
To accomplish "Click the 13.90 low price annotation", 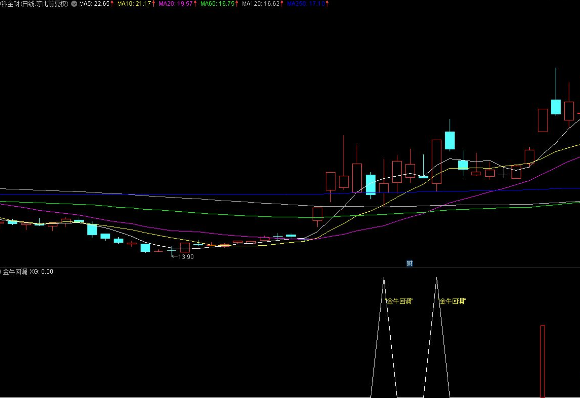I will (185, 256).
